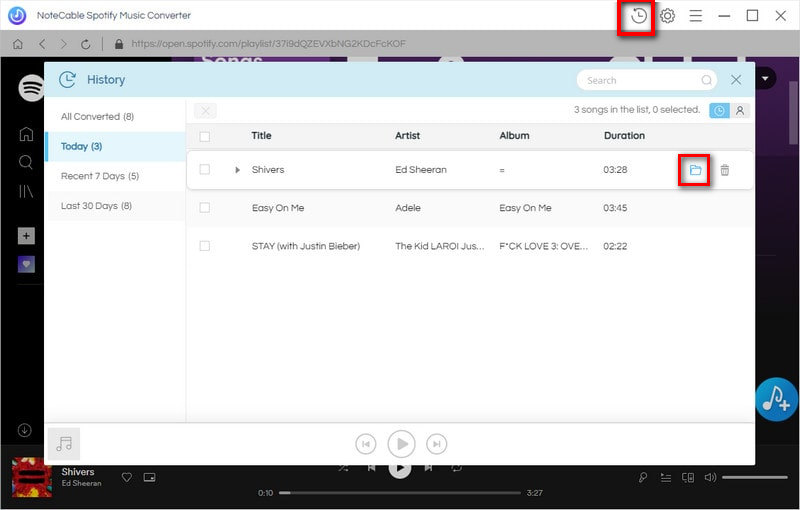The image size is (800, 510).
Task: Open the History clock icon in title bar
Action: (x=638, y=16)
